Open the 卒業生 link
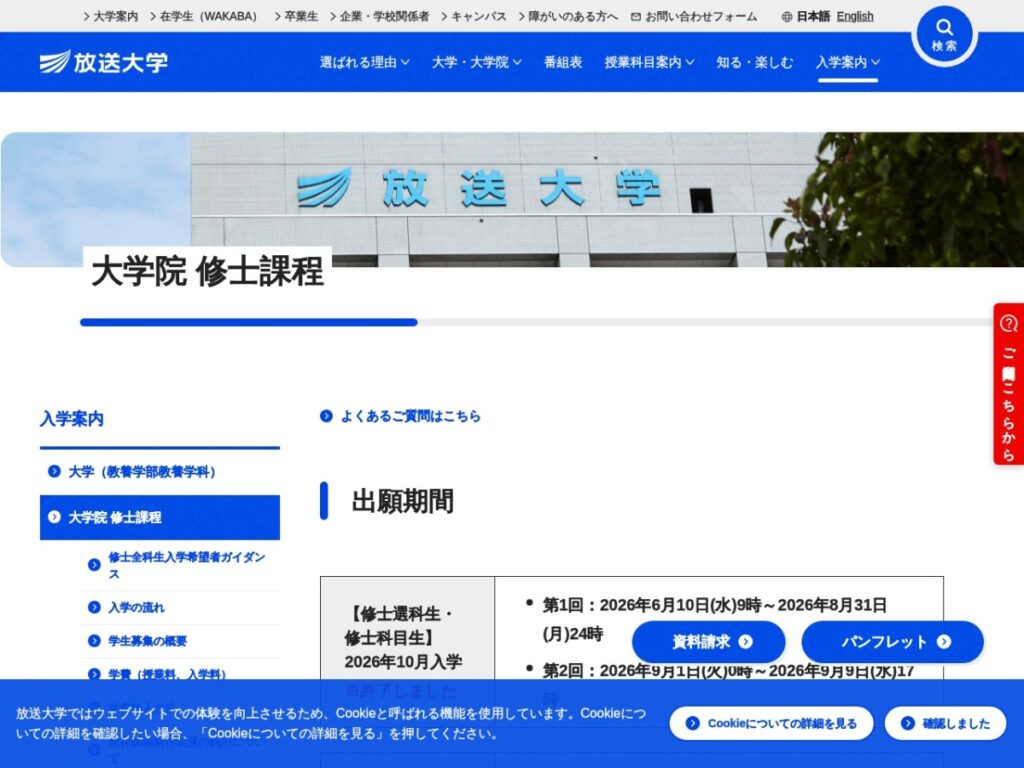 pos(296,17)
